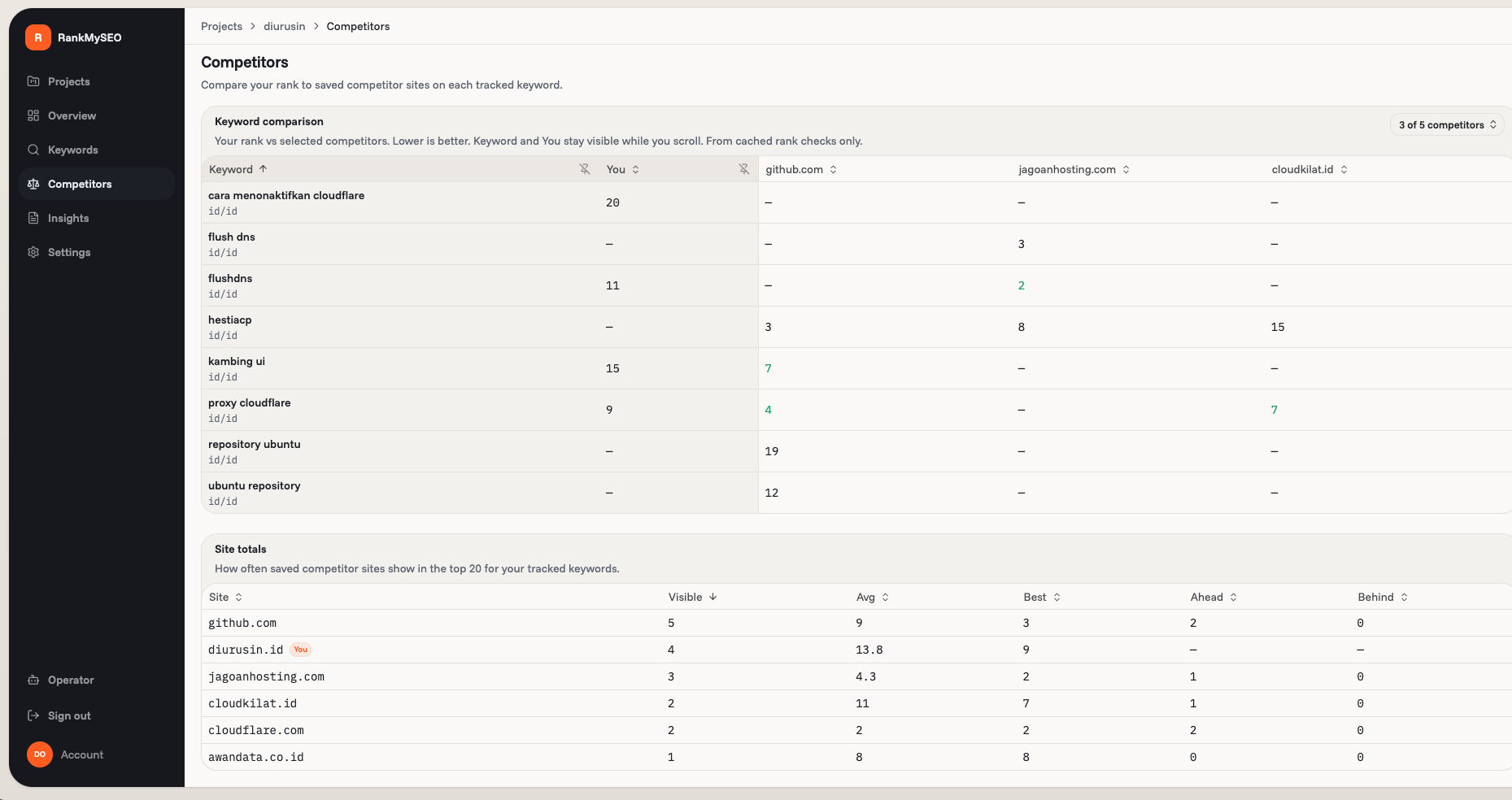Click diurusin.id site row
This screenshot has height=800, width=1512.
856,650
